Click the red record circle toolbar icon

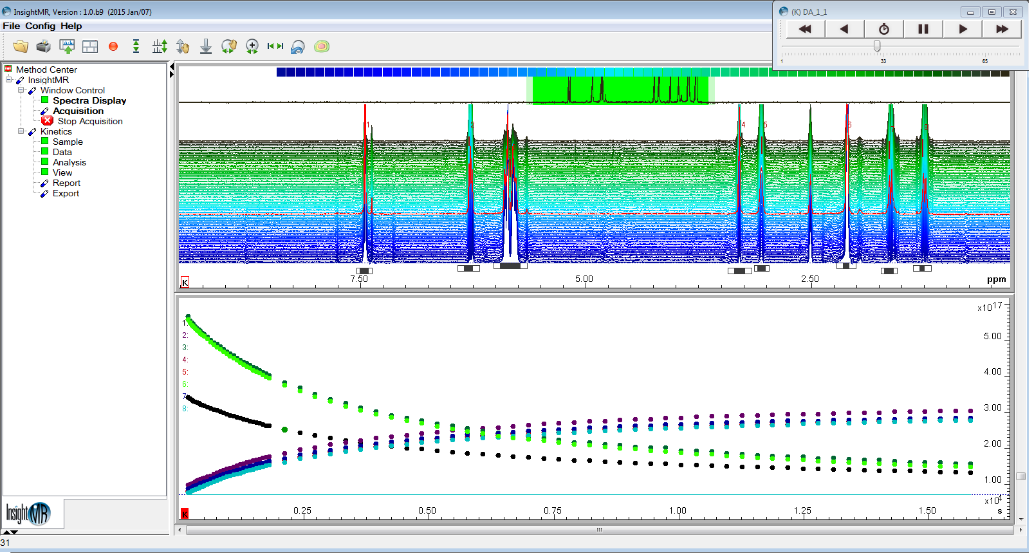click(113, 46)
